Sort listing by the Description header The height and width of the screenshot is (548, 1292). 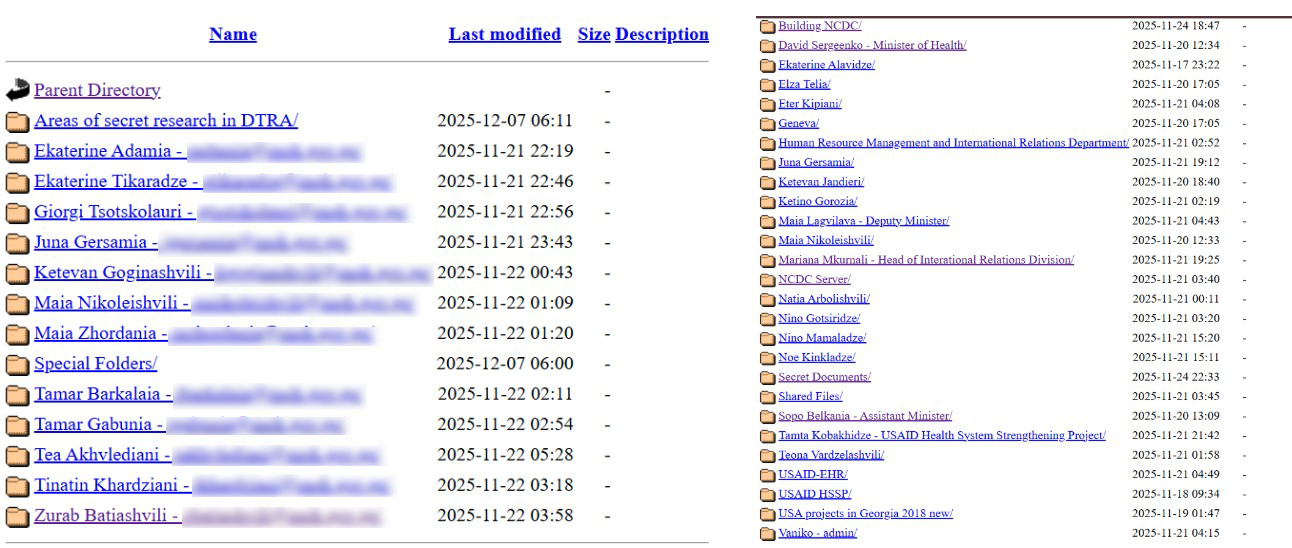662,35
